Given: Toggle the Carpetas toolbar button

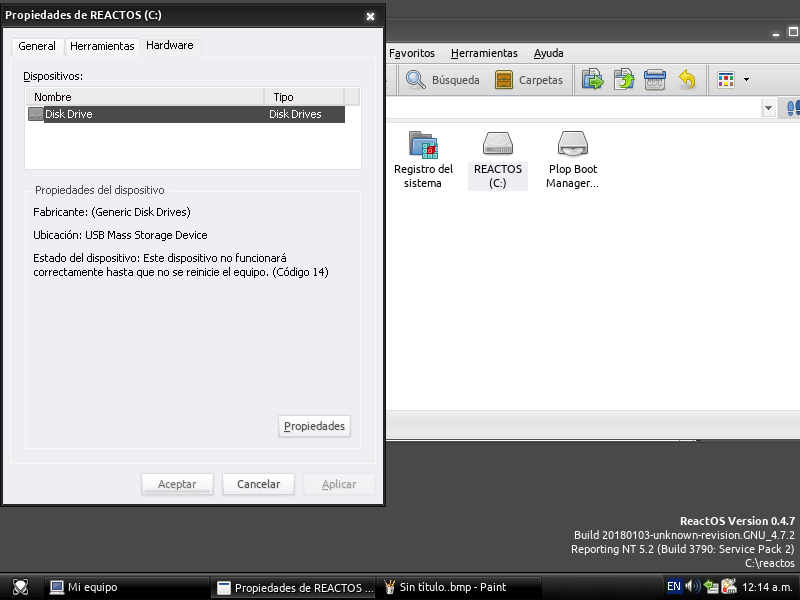Looking at the screenshot, I should tap(529, 80).
